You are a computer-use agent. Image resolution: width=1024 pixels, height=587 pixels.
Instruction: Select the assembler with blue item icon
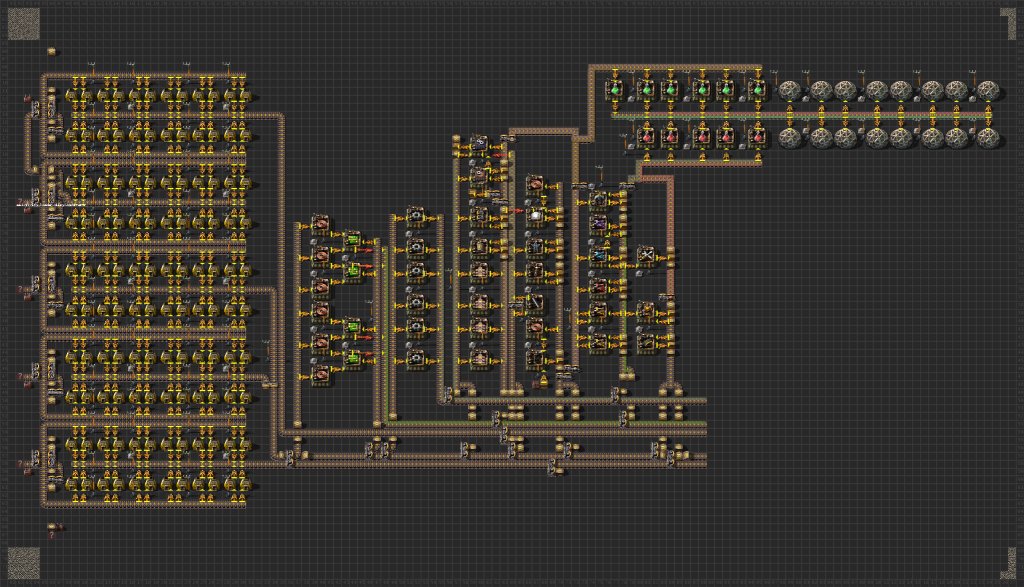point(598,255)
